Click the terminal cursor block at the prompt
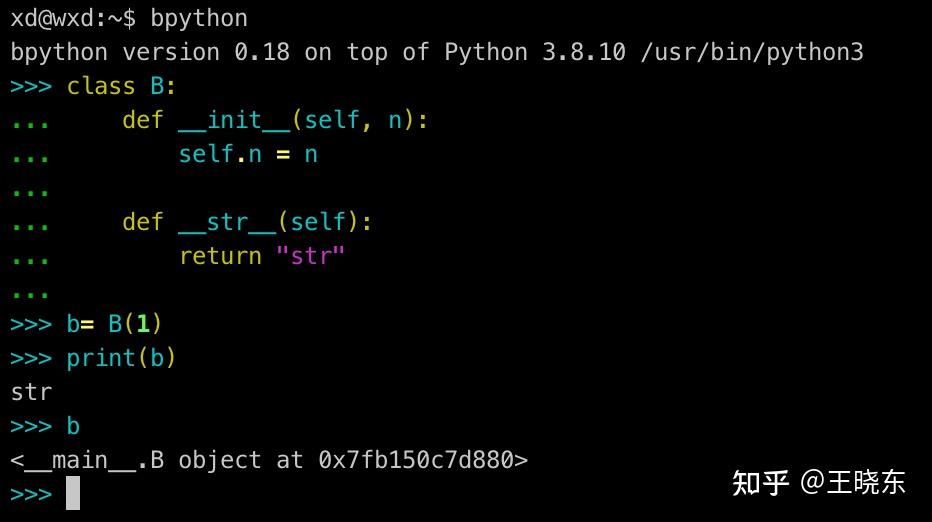This screenshot has height=522, width=932. [73, 493]
